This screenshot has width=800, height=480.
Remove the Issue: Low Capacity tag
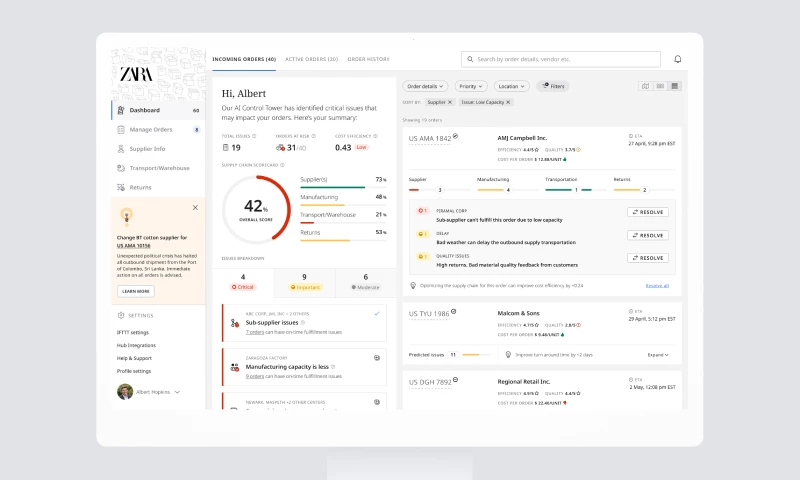pos(508,102)
